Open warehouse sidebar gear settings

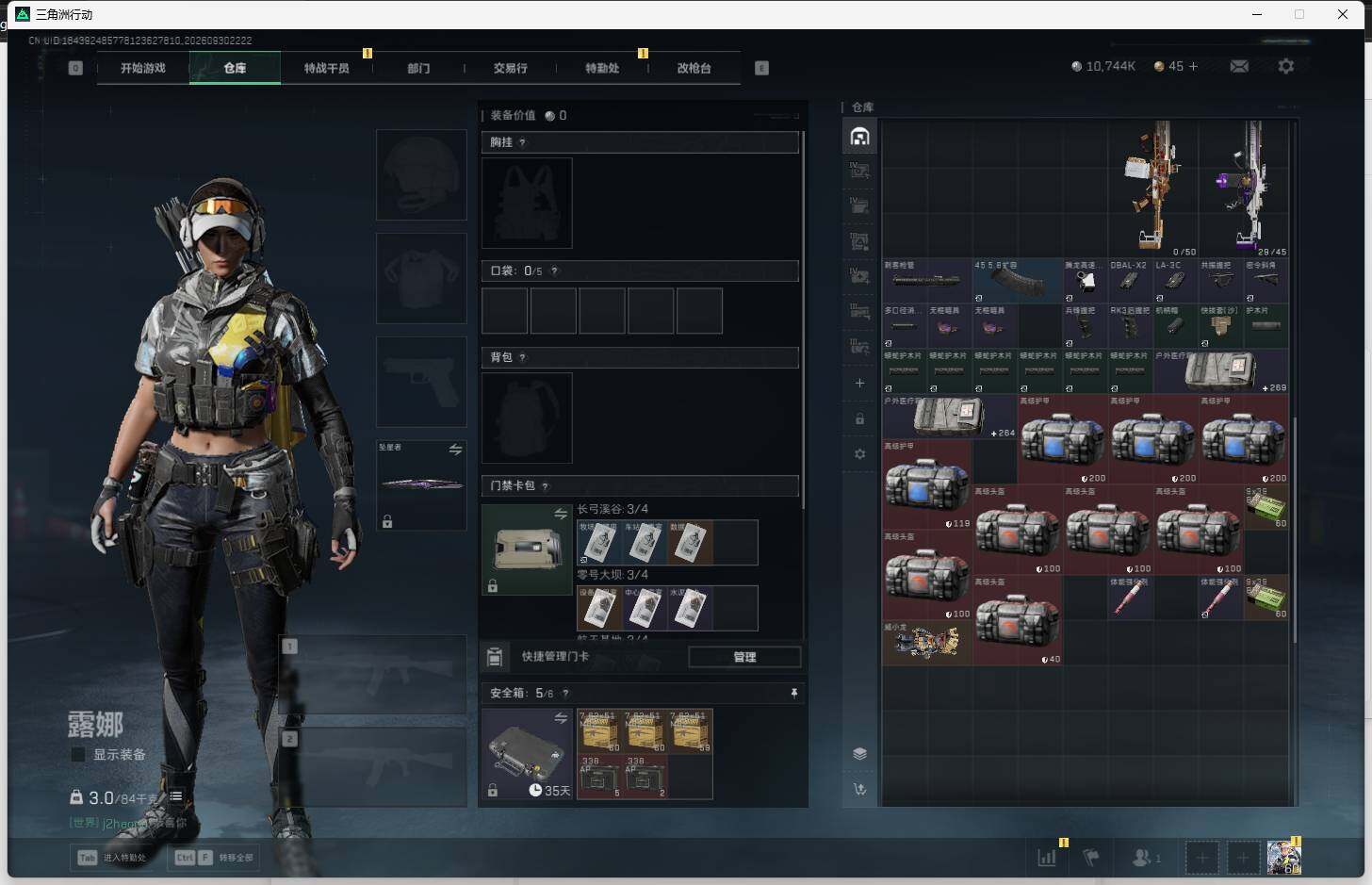(859, 453)
